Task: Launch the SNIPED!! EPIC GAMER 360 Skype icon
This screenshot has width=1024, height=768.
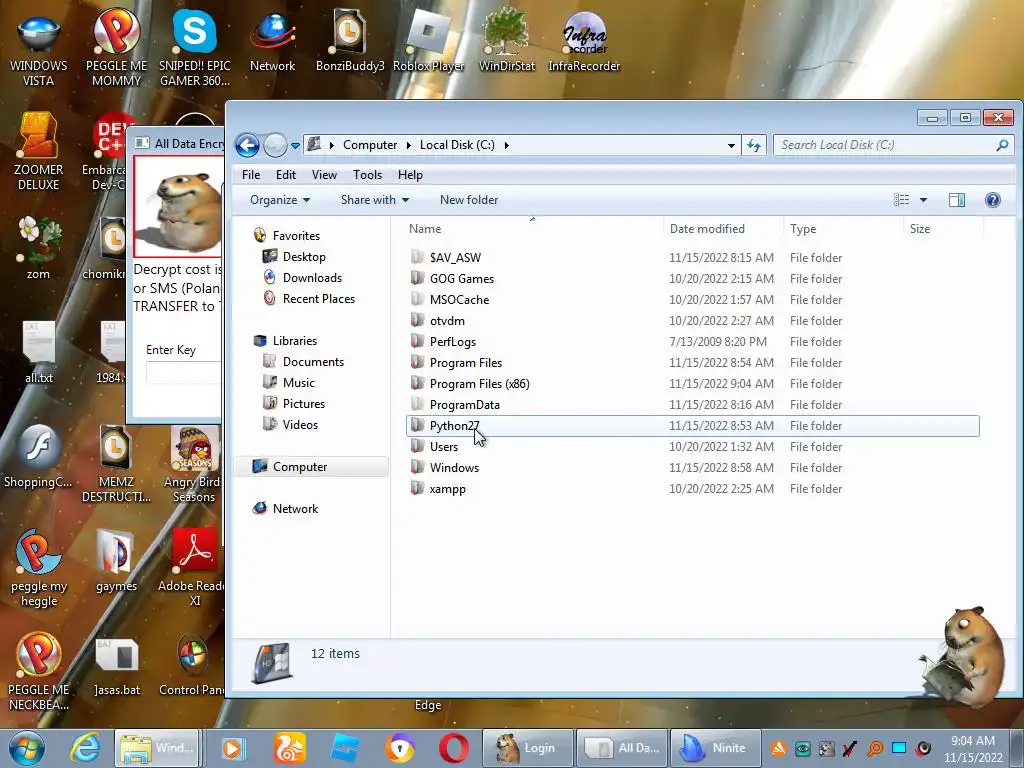Action: pos(195,47)
